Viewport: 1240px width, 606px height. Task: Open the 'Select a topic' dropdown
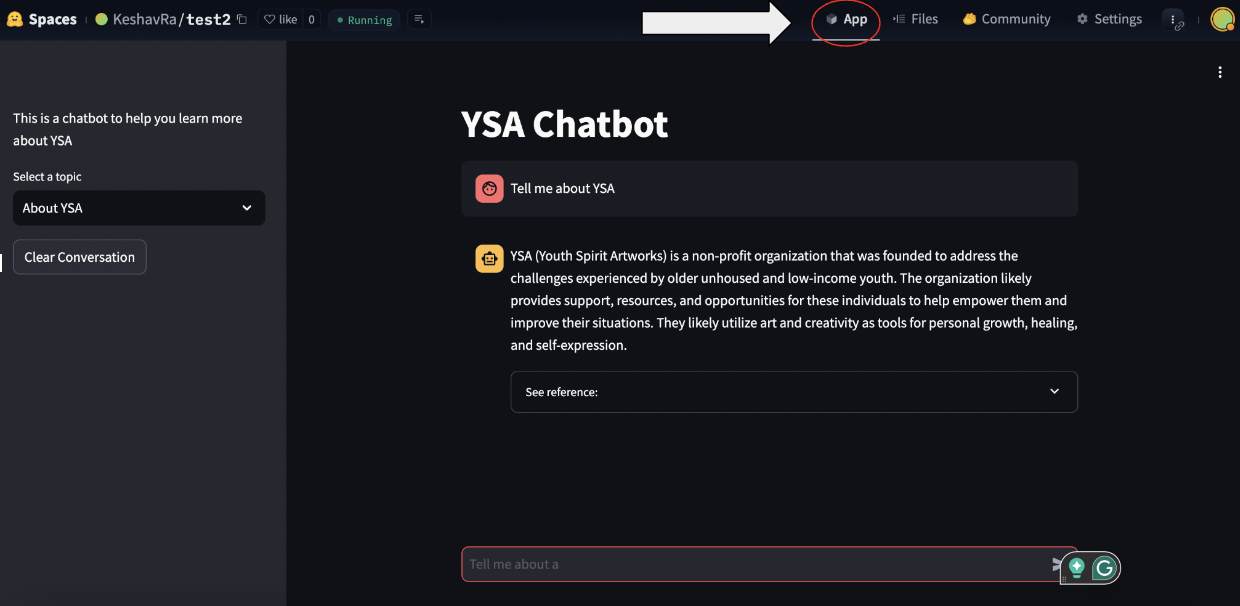[x=139, y=208]
